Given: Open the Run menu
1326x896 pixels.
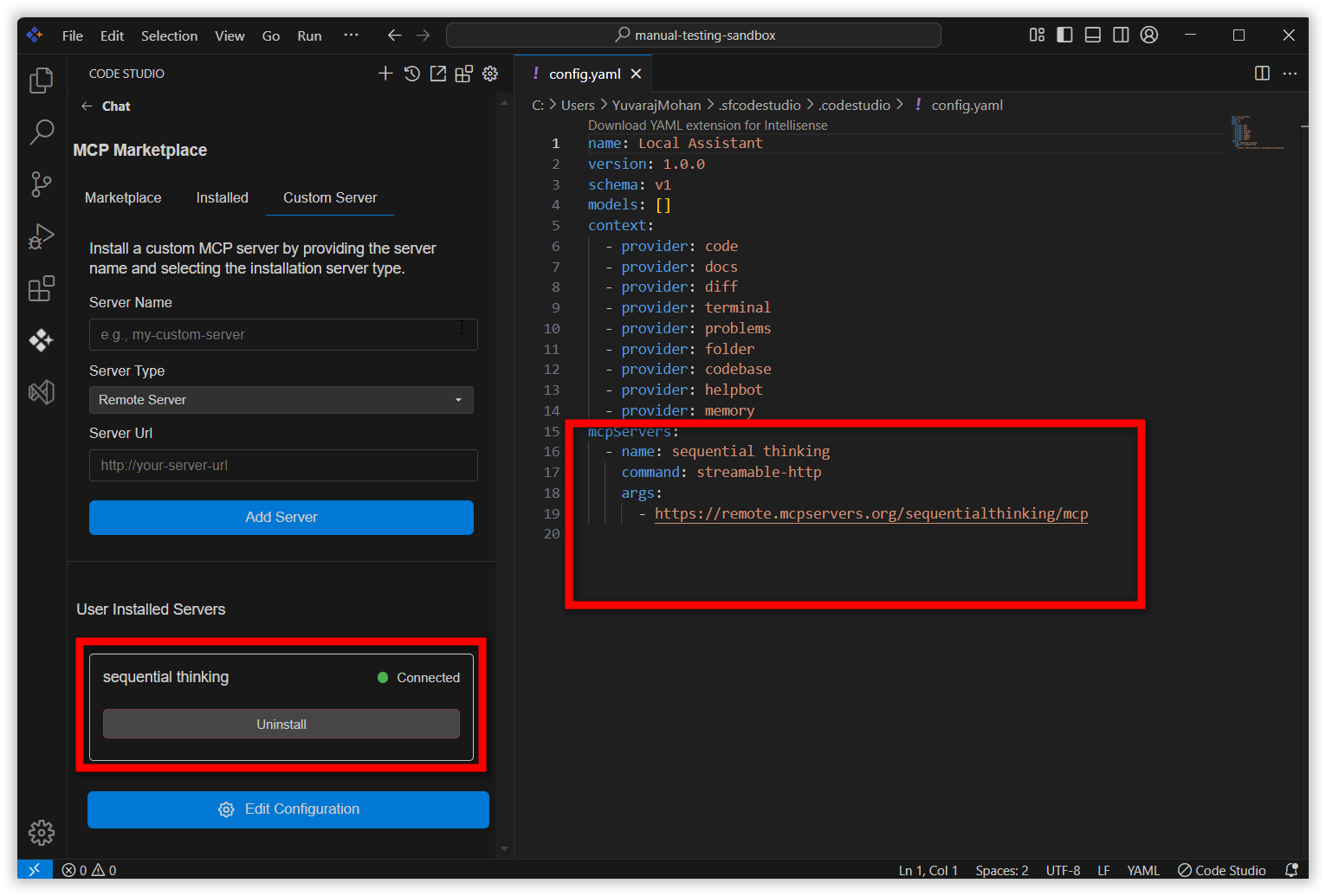Looking at the screenshot, I should pyautogui.click(x=309, y=35).
